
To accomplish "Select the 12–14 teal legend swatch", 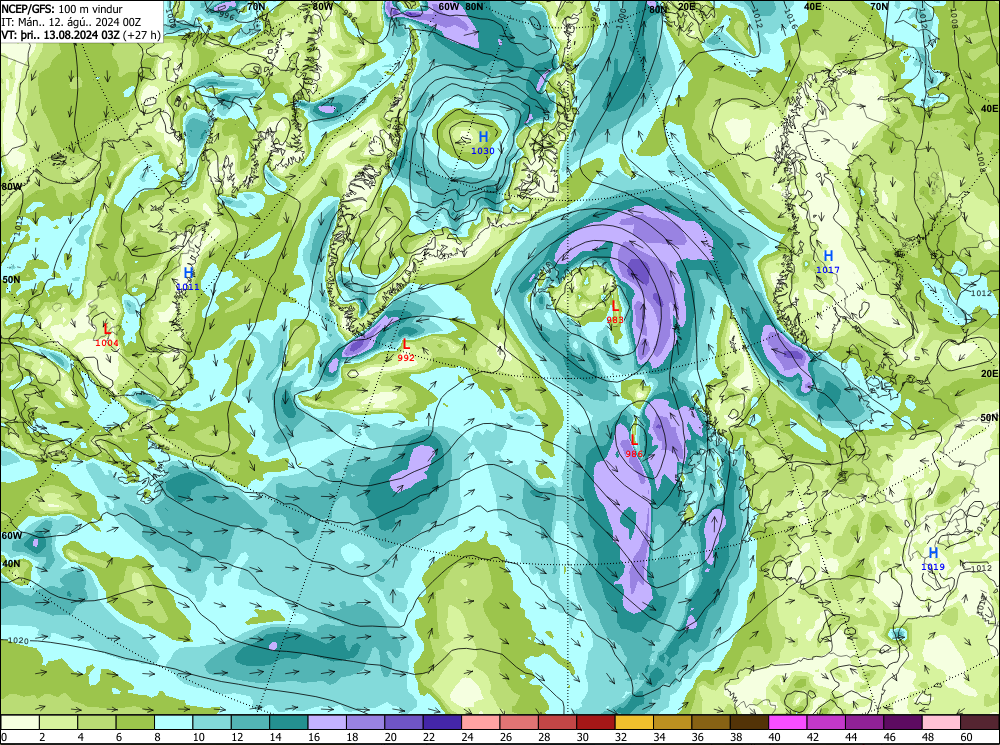I will pos(251,722).
